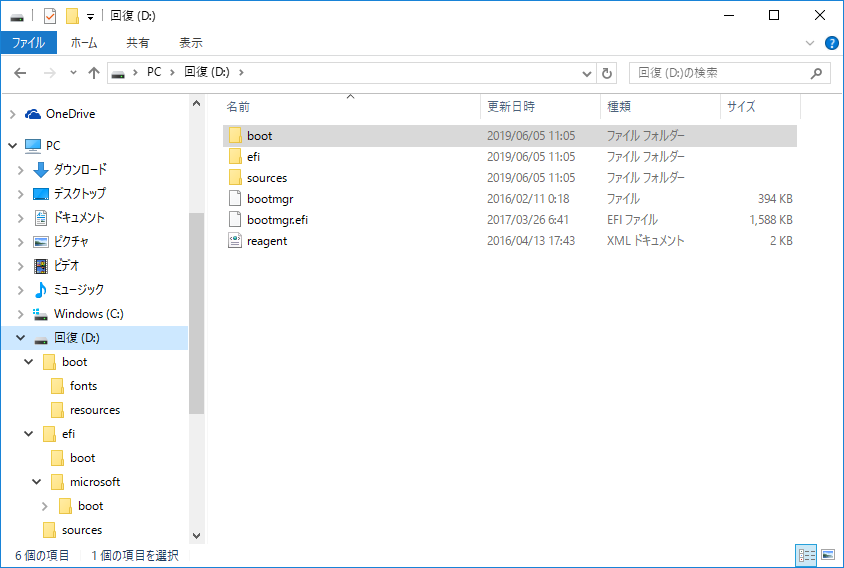Image resolution: width=844 pixels, height=568 pixels.
Task: Go up one level with up arrow
Action: coord(94,73)
